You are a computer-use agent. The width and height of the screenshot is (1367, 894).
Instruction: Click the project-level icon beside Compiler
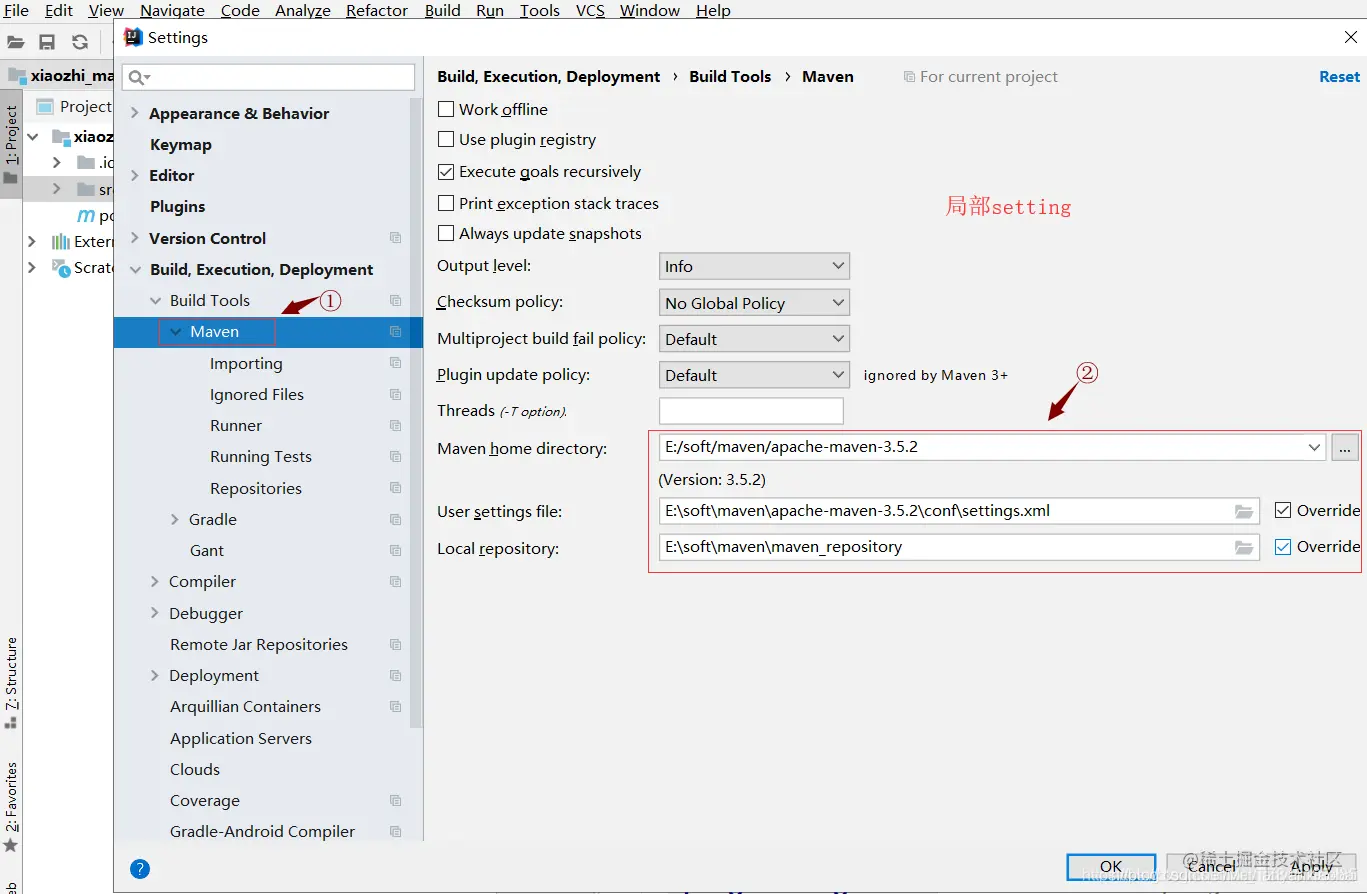[395, 581]
